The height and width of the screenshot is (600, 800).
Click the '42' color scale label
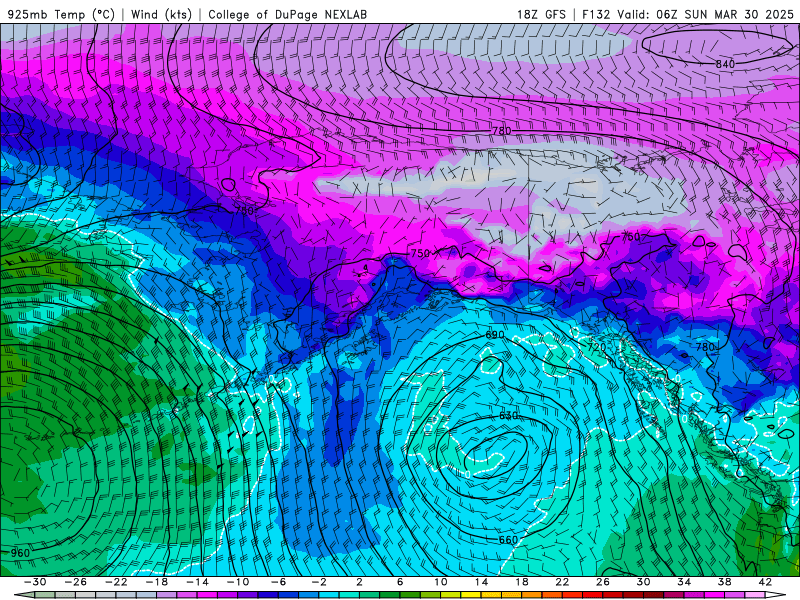[765, 582]
